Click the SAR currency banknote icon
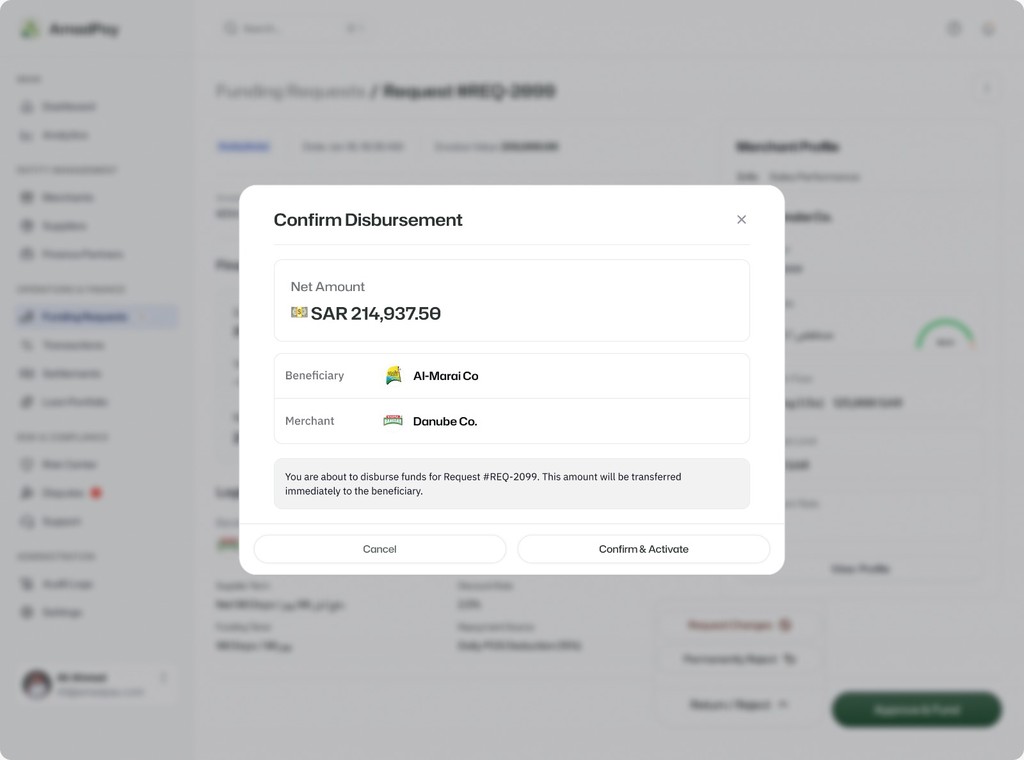The height and width of the screenshot is (760, 1024). (x=299, y=313)
